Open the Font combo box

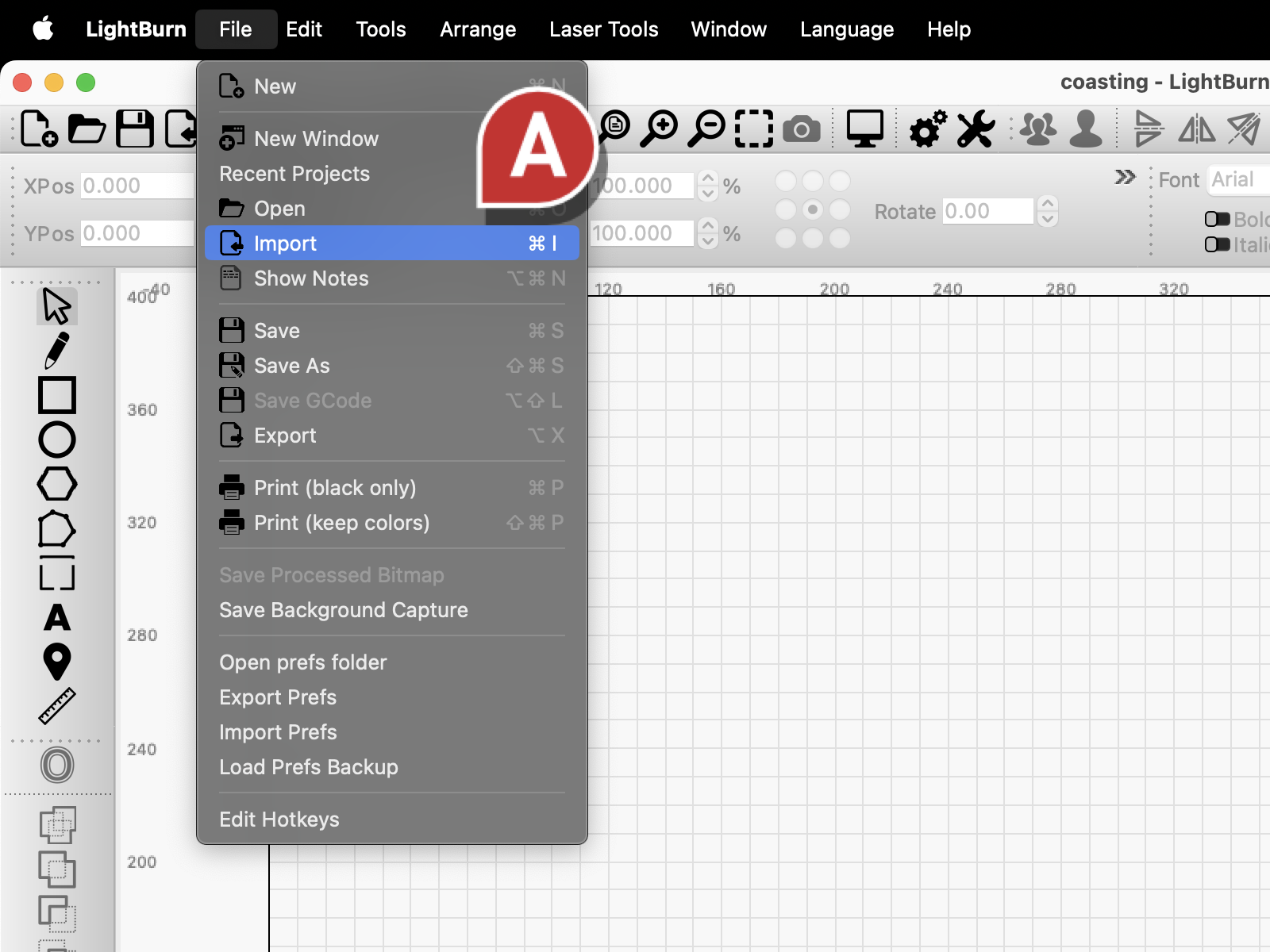point(1238,180)
